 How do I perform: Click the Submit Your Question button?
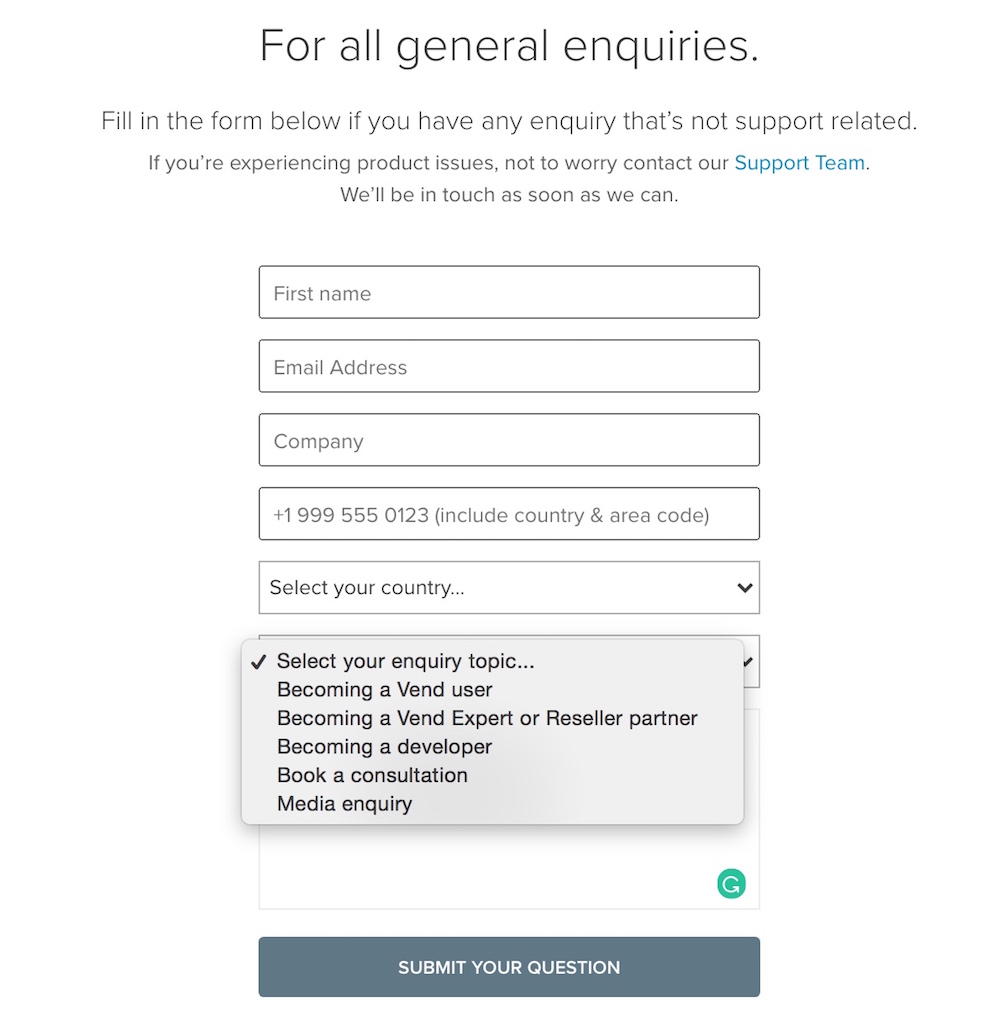pyautogui.click(x=509, y=967)
